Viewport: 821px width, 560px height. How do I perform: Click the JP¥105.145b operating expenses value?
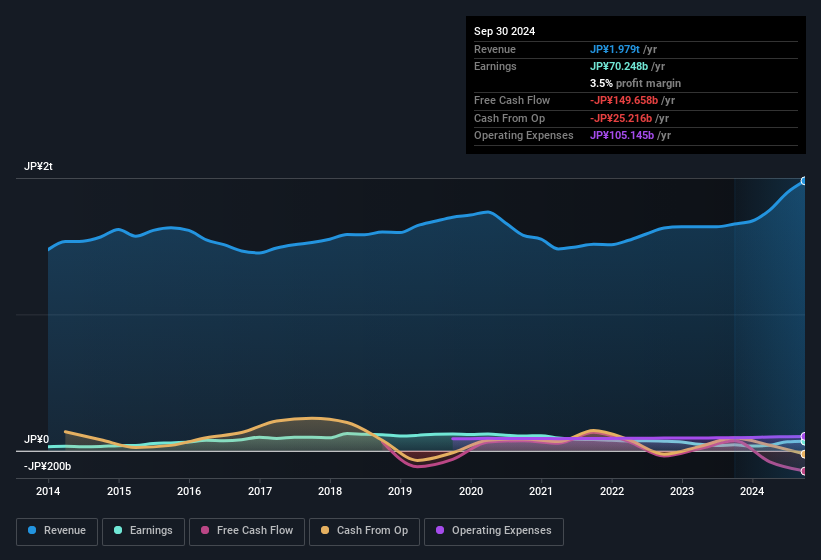coord(622,136)
